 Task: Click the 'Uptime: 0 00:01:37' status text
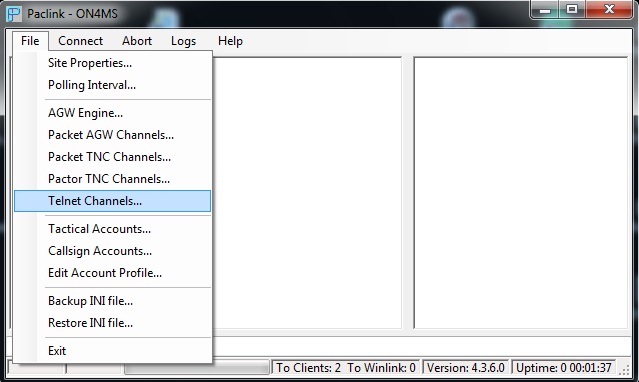[x=564, y=368]
